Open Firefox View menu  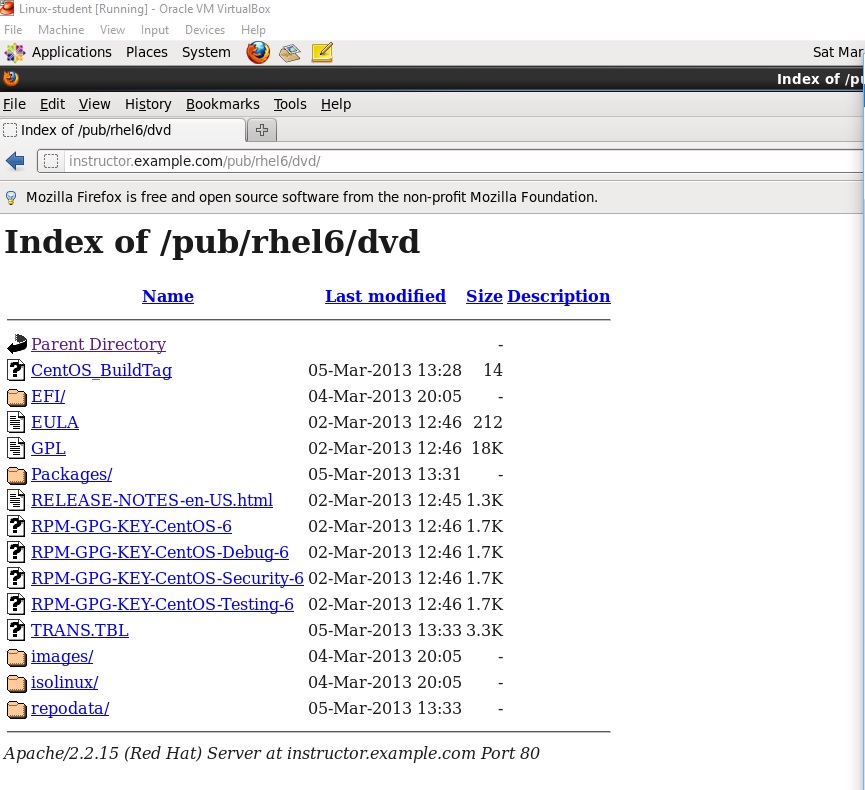click(x=94, y=104)
